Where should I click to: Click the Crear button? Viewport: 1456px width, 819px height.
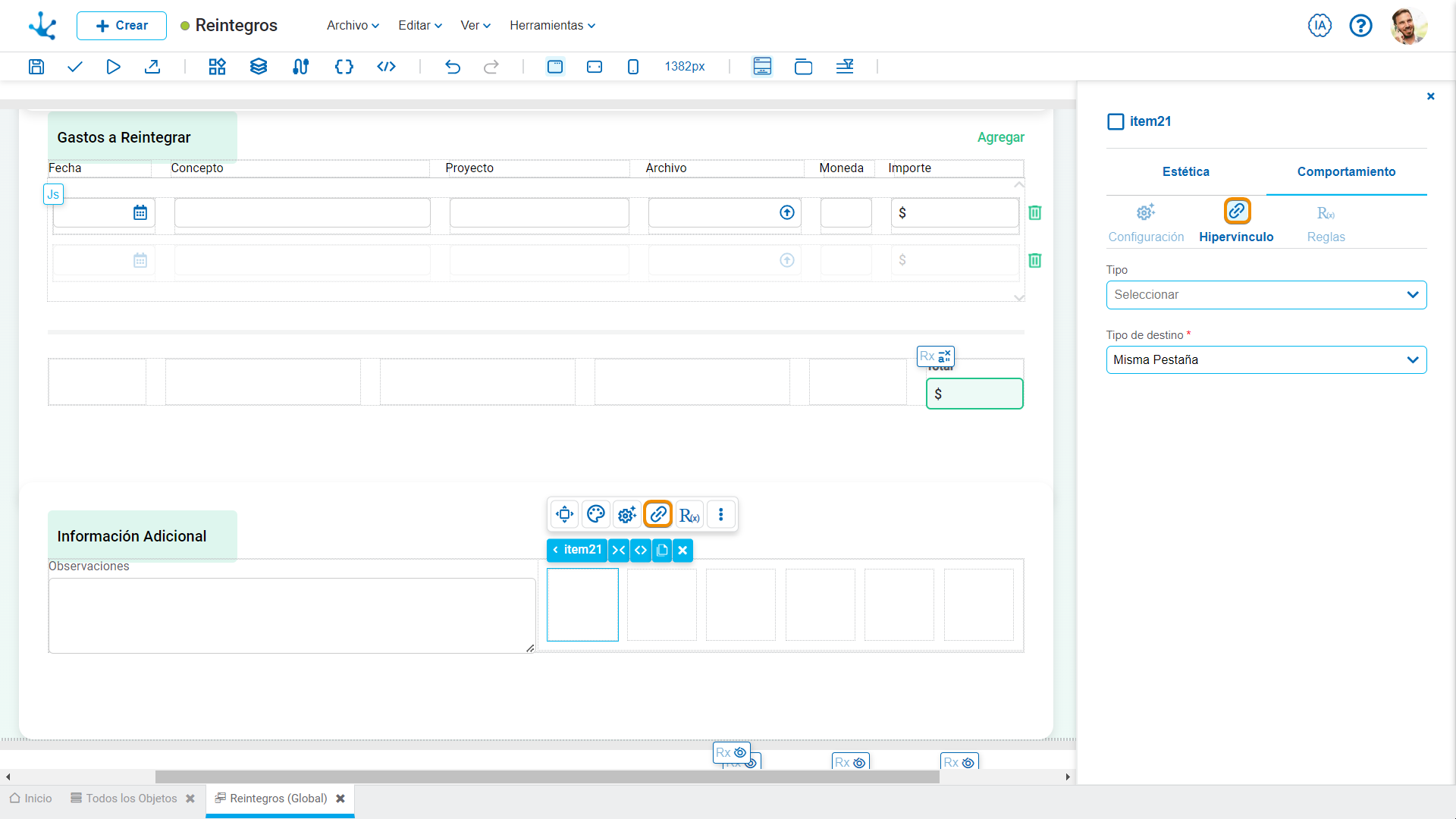point(121,26)
